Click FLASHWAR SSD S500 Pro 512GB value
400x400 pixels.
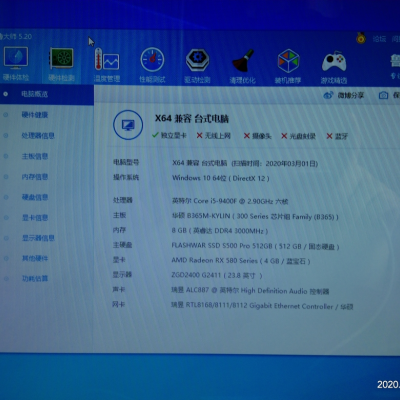tap(255, 246)
